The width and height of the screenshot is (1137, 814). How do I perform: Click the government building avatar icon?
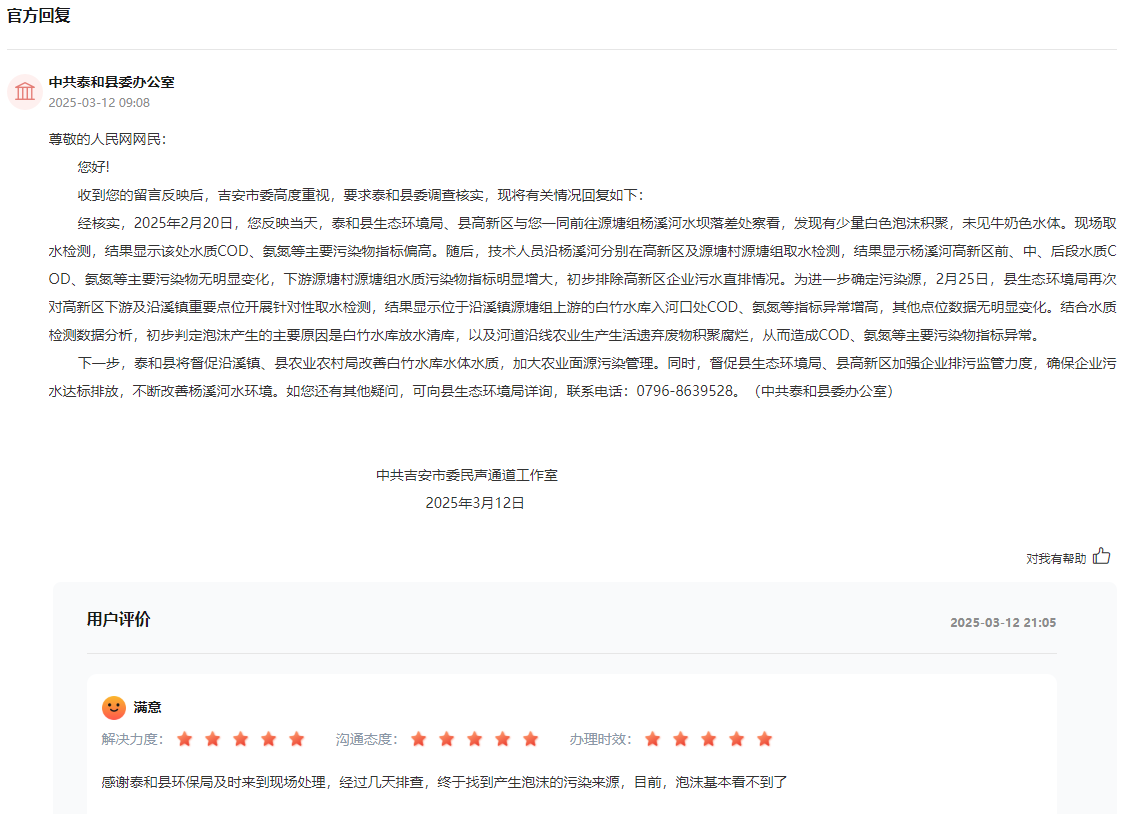[x=25, y=91]
